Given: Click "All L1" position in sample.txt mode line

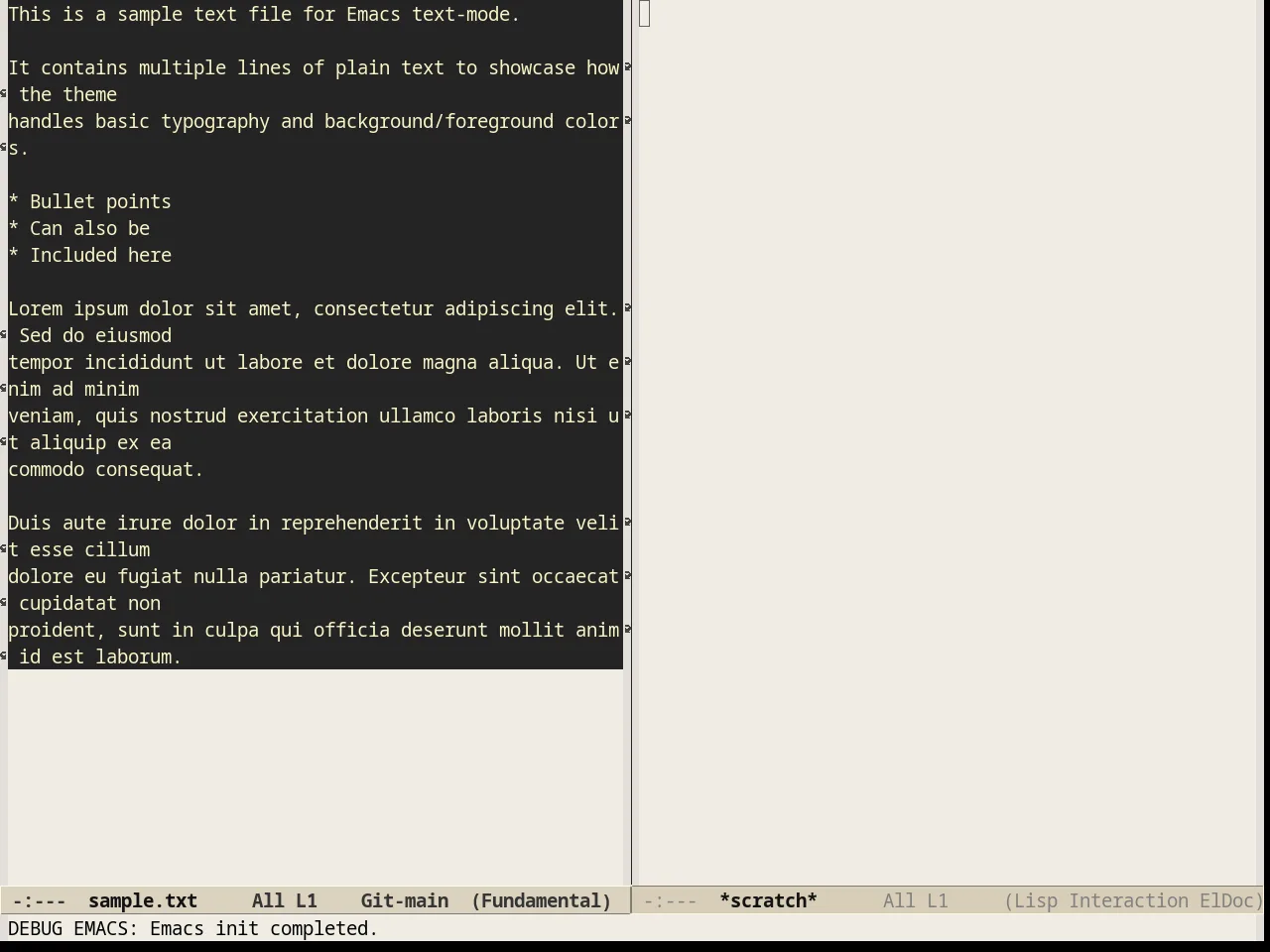Looking at the screenshot, I should (x=284, y=900).
